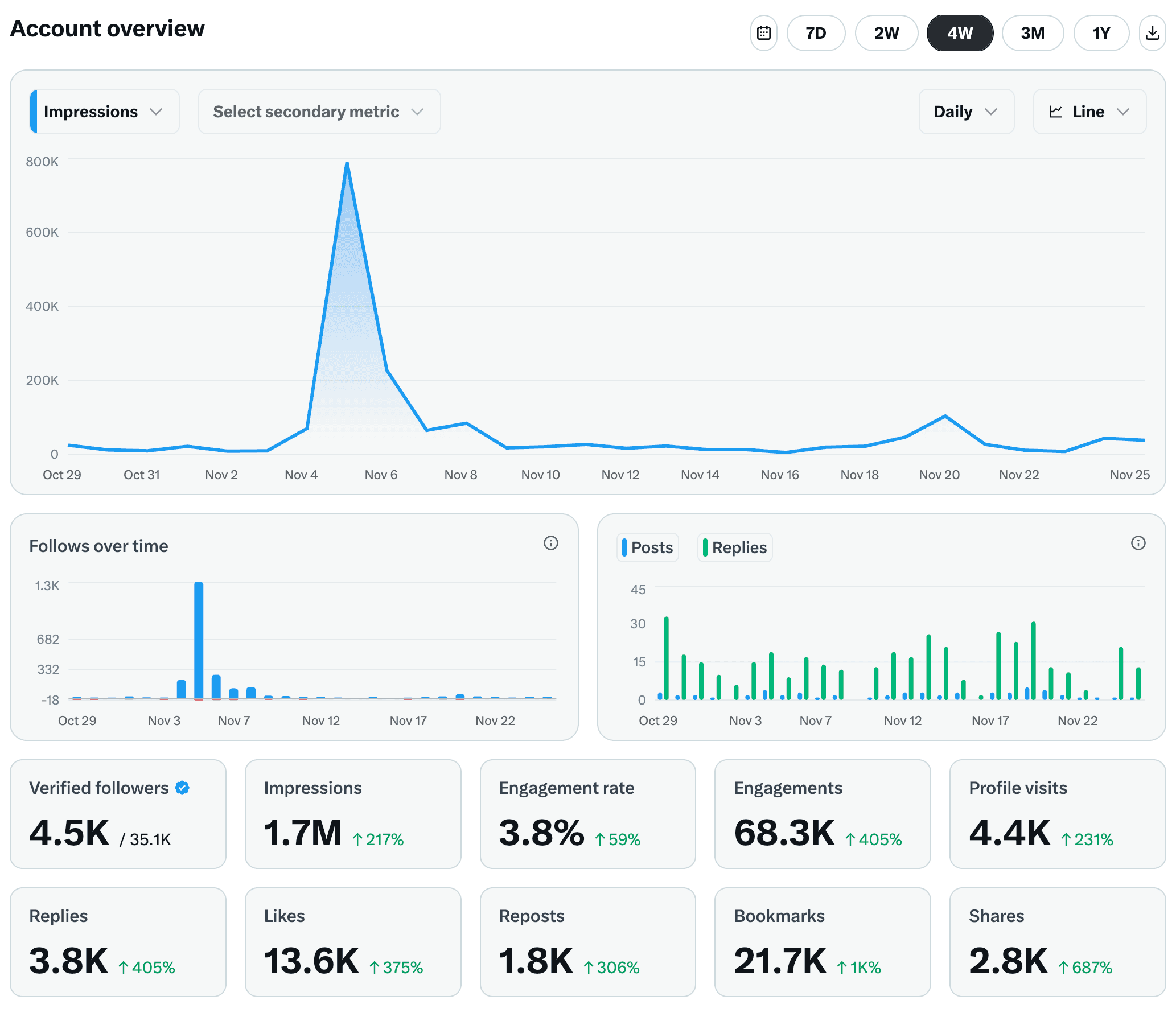1176x1021 pixels.
Task: Select the 2W time range
Action: point(886,33)
